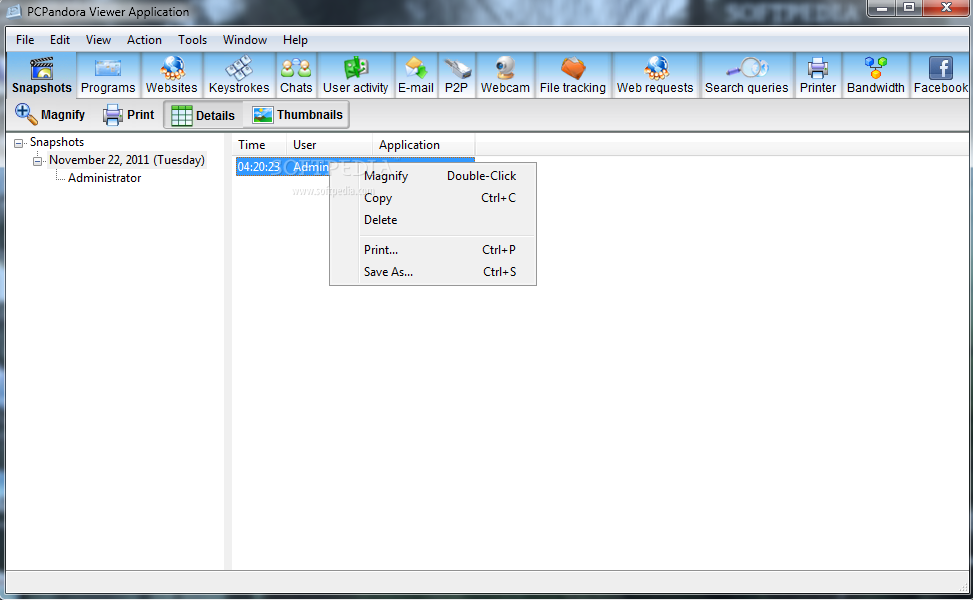Choose Delete from the context menu
973x600 pixels.
pos(433,220)
